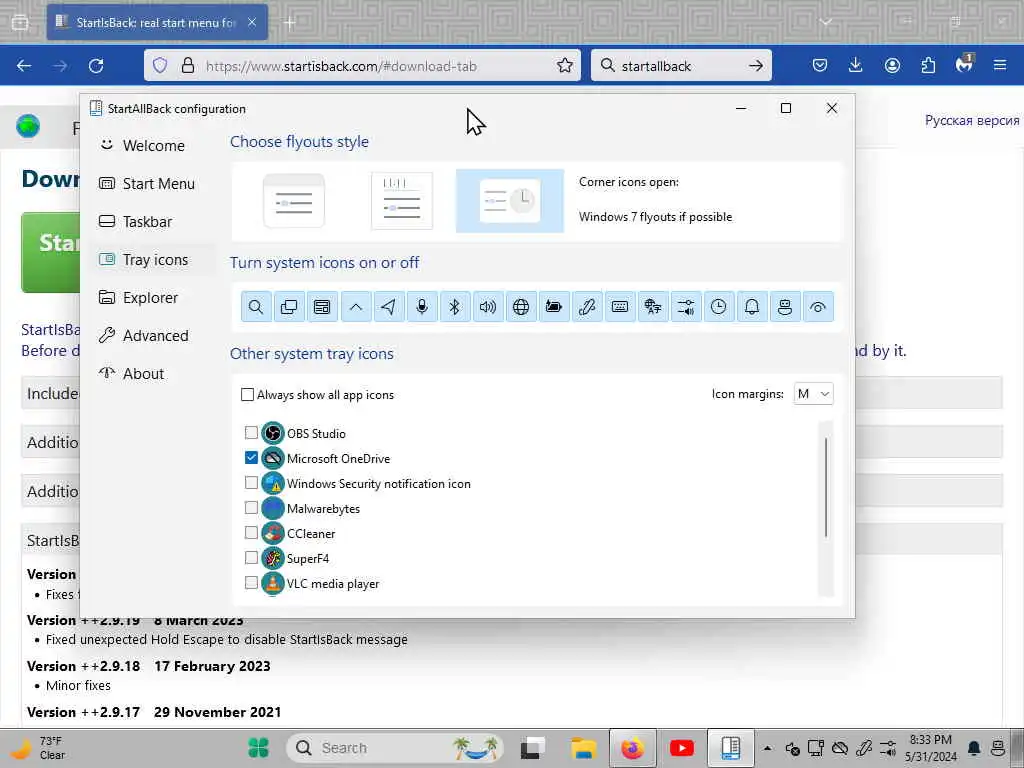This screenshot has width=1024, height=768.
Task: Toggle the Bluetooth system icon
Action: (x=455, y=307)
